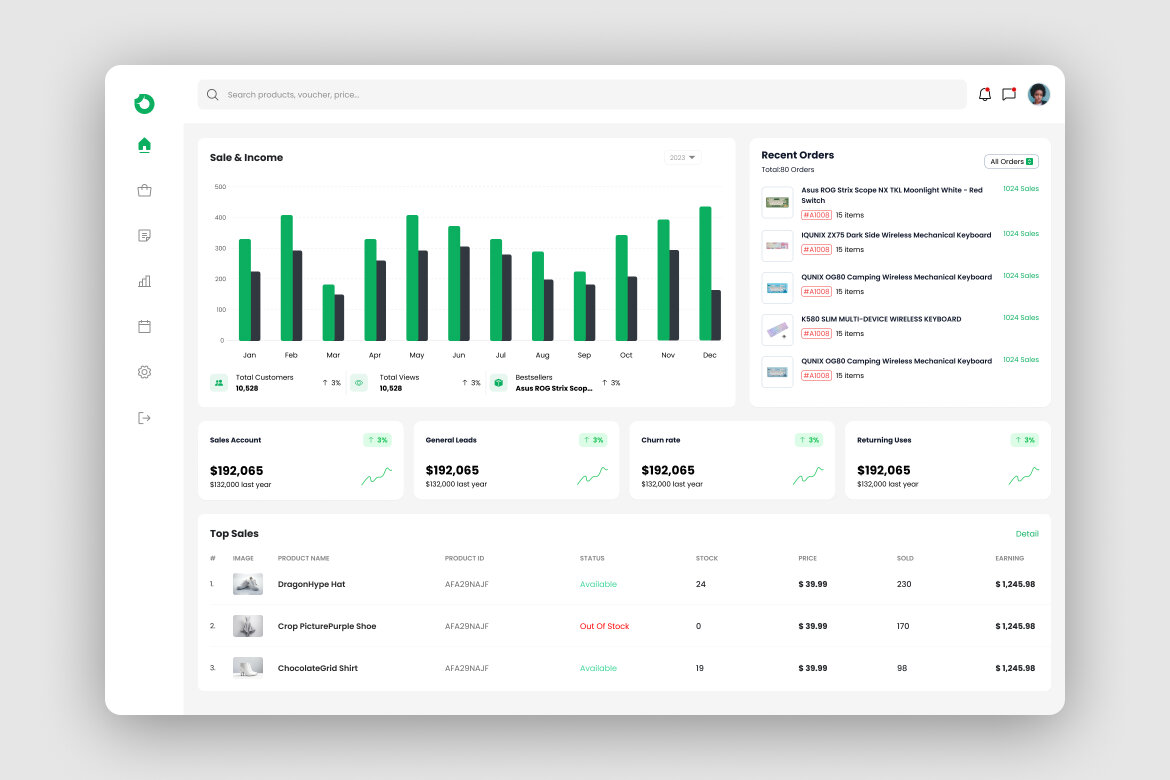
Task: Open notifications via the bell icon
Action: pyautogui.click(x=984, y=94)
